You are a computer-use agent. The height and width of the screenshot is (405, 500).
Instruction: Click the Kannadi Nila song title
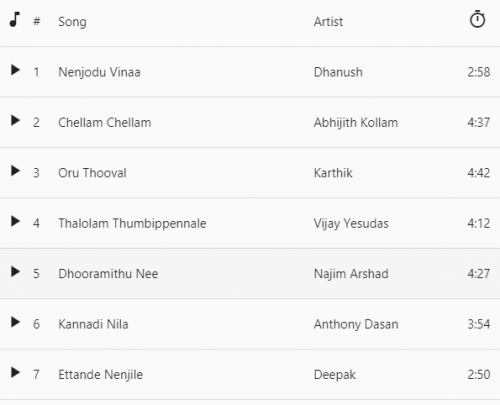point(93,324)
